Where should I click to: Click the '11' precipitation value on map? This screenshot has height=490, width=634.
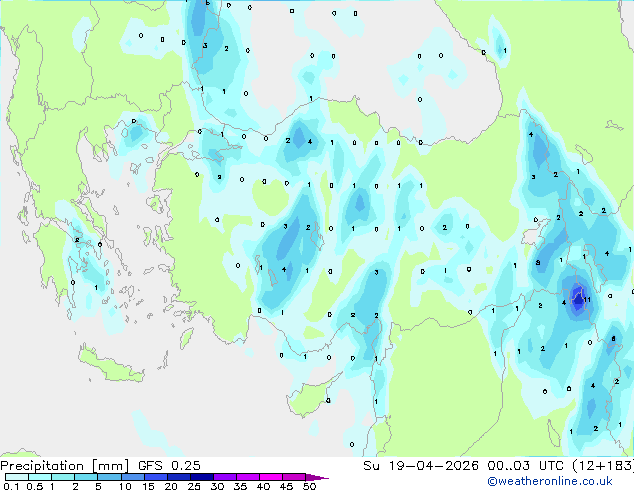pyautogui.click(x=587, y=300)
